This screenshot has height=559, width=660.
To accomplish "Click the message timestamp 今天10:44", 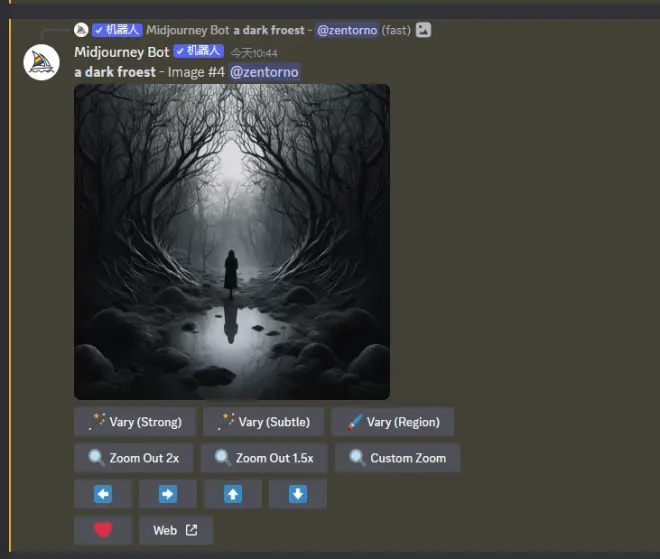I will [x=254, y=53].
